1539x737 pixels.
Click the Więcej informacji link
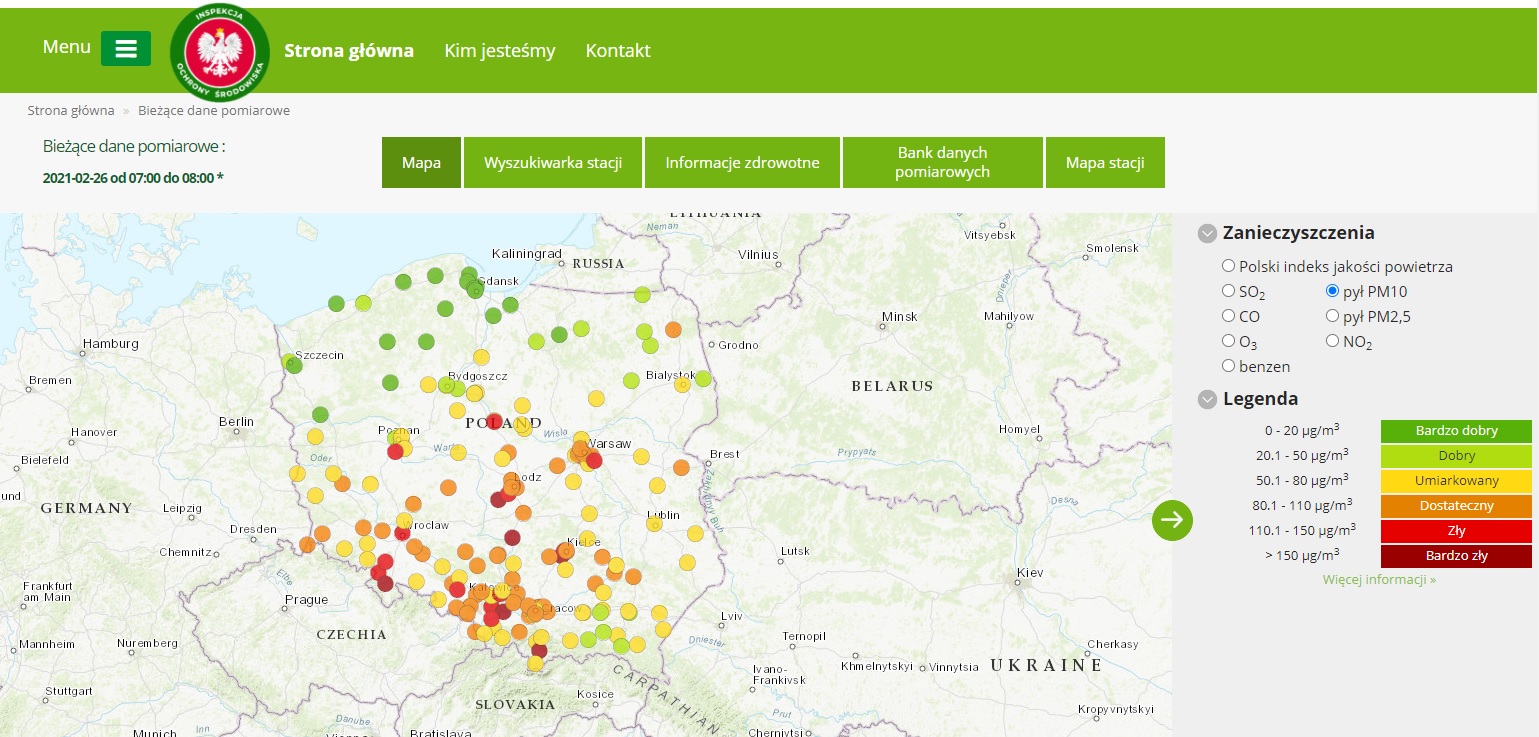(x=1379, y=579)
